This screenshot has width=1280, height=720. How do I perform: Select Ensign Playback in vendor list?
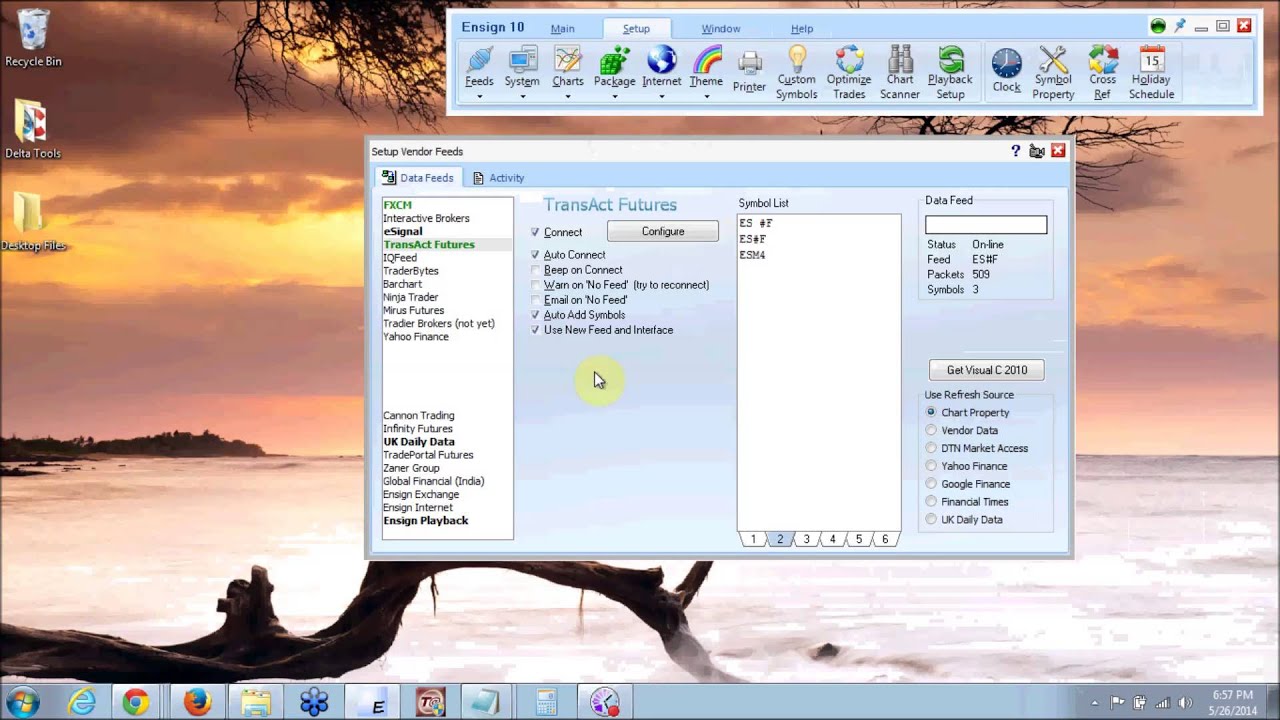(425, 521)
